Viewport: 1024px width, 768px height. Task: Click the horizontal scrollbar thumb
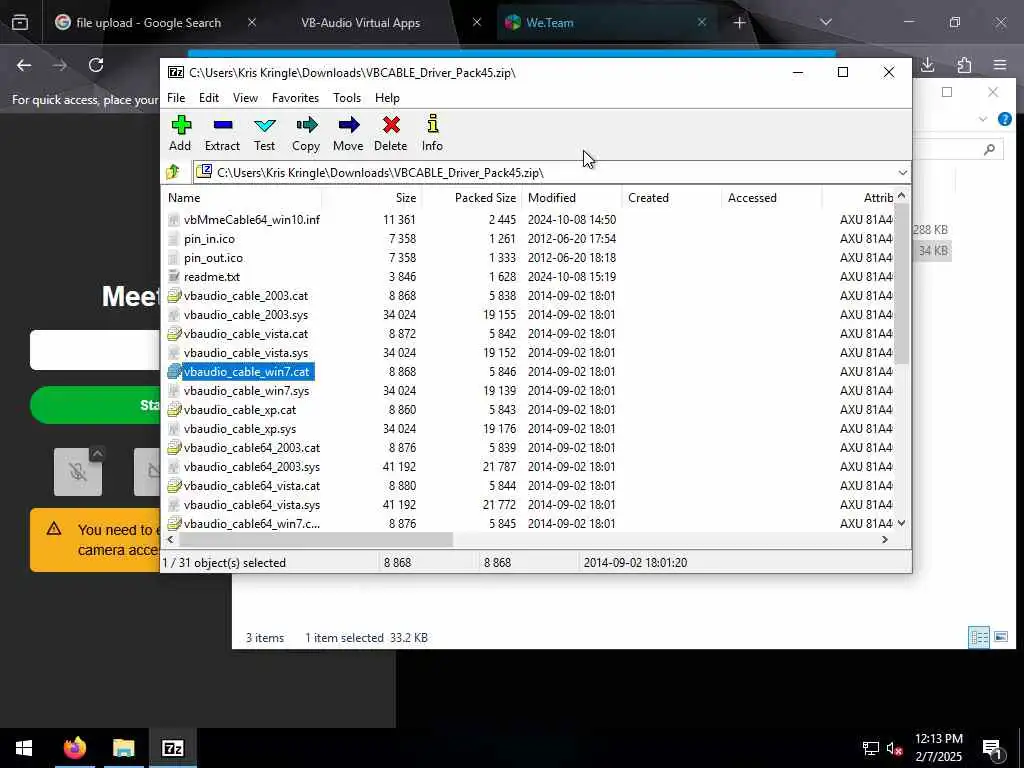(316, 539)
